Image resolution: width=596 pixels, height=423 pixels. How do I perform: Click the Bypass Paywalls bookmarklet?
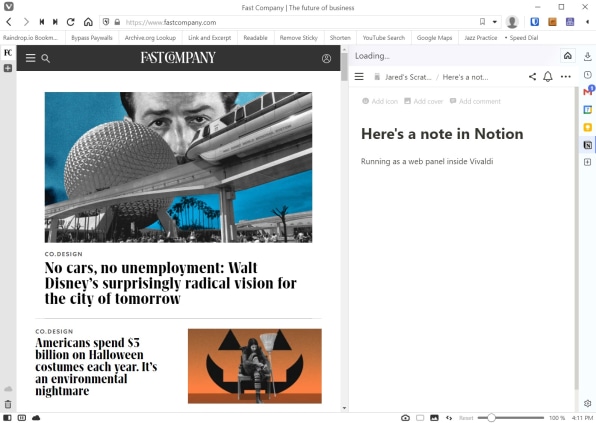[92, 38]
